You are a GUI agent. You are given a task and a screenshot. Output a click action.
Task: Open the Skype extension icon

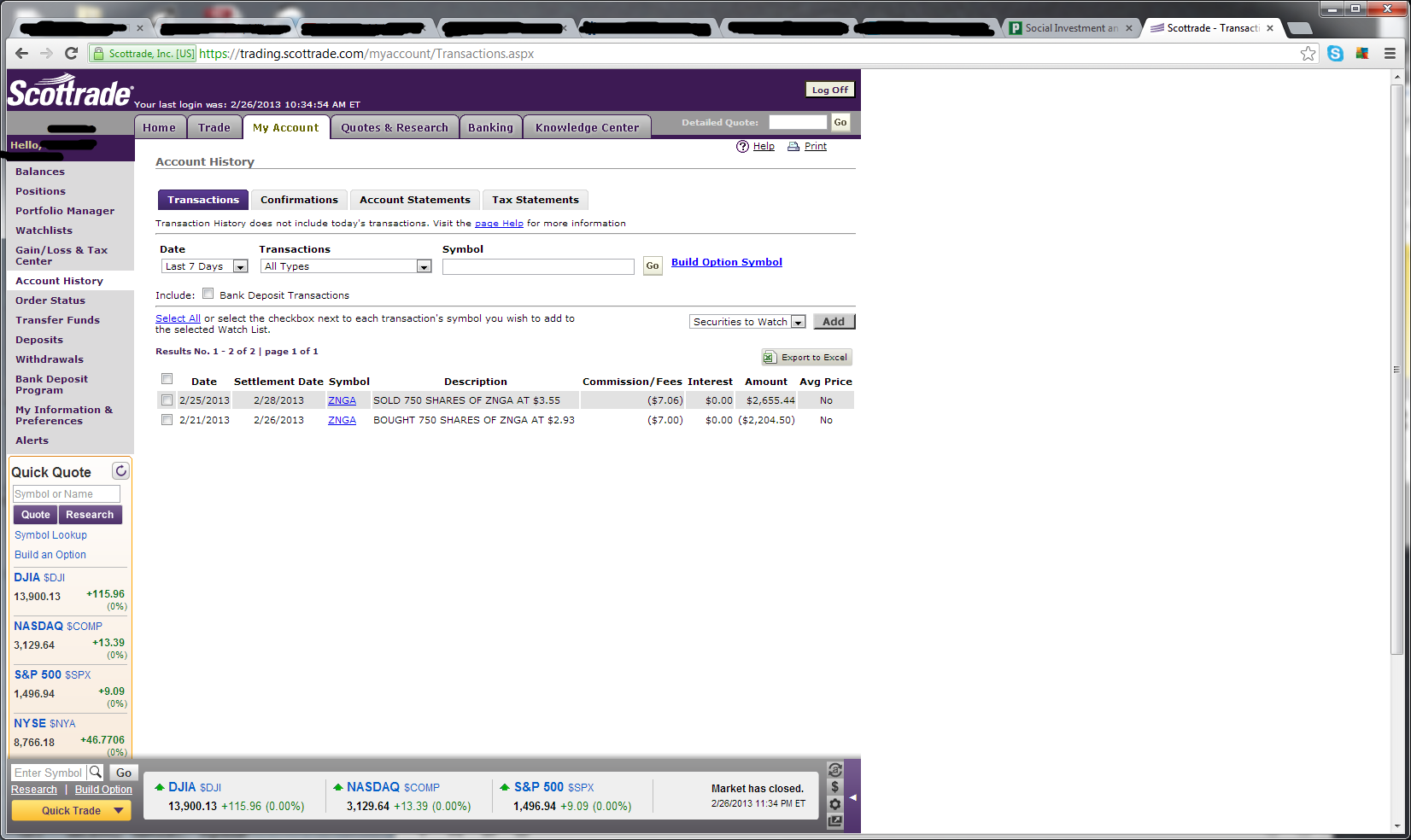tap(1336, 54)
